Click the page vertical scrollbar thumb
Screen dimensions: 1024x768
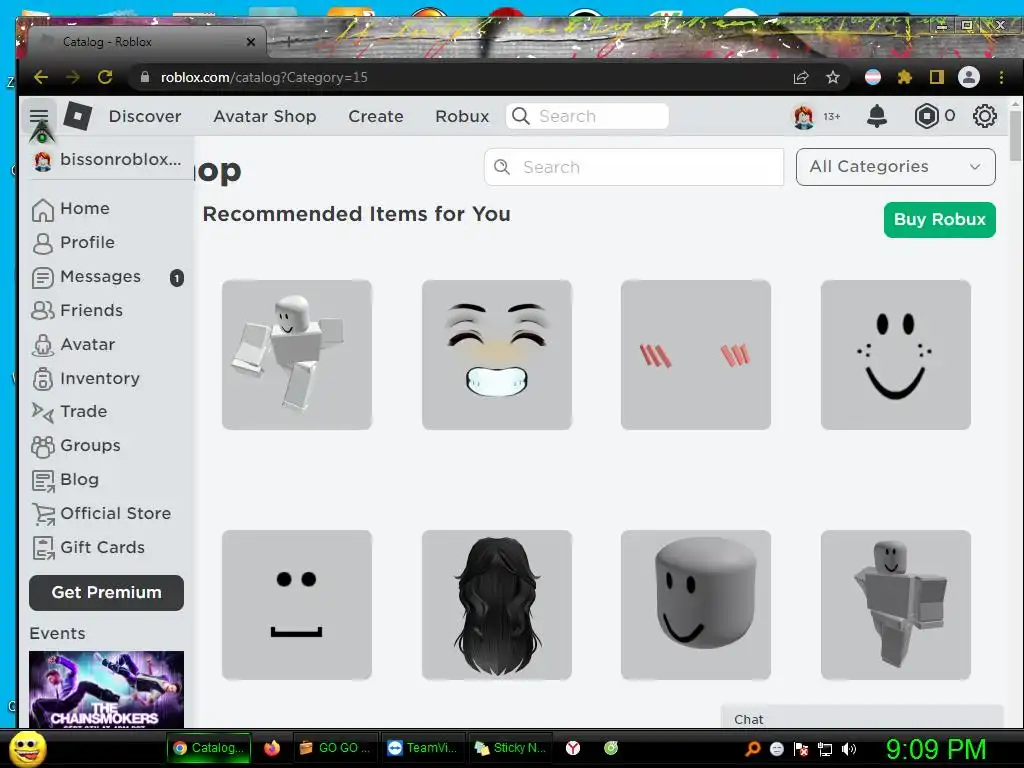click(x=1015, y=135)
